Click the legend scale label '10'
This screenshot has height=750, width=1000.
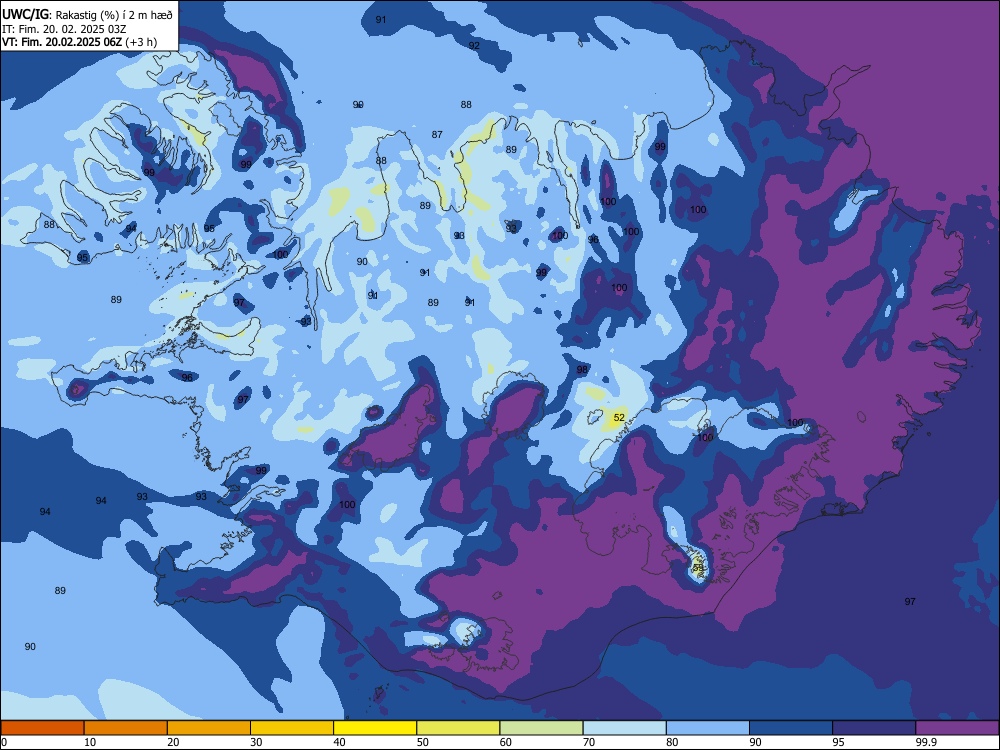click(x=90, y=742)
